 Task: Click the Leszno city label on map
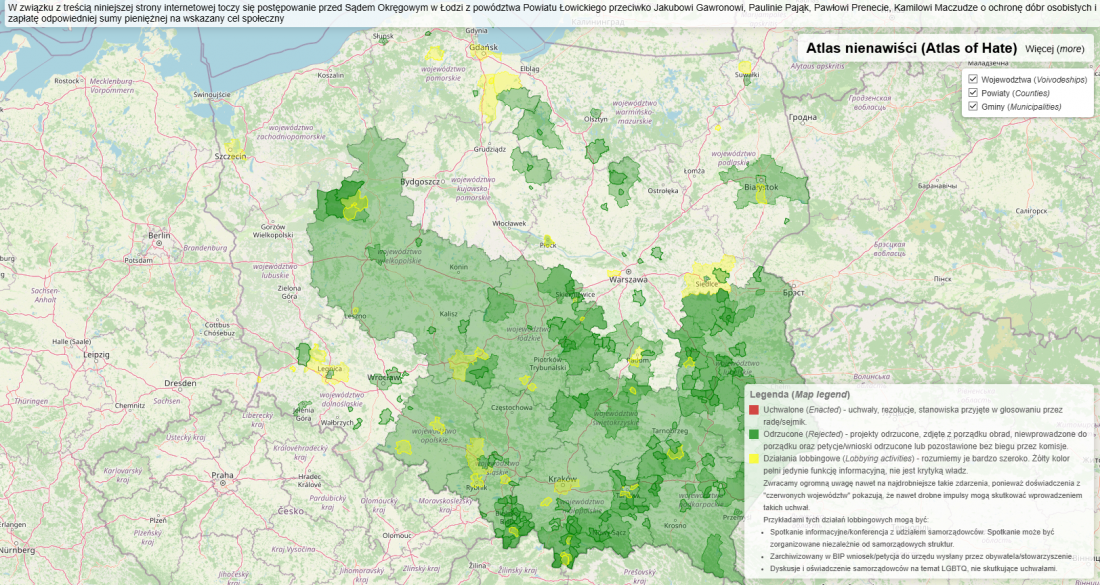click(x=355, y=316)
